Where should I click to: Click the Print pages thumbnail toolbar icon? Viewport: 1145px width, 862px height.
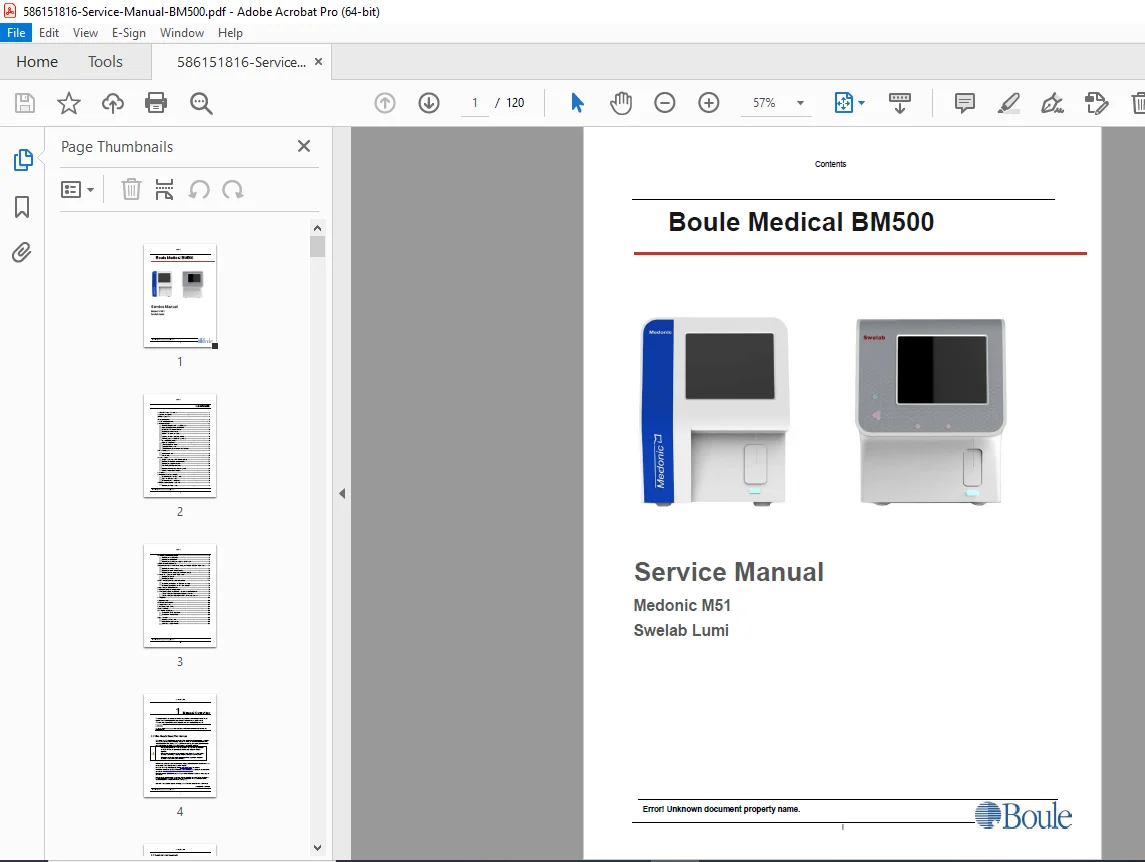(164, 190)
